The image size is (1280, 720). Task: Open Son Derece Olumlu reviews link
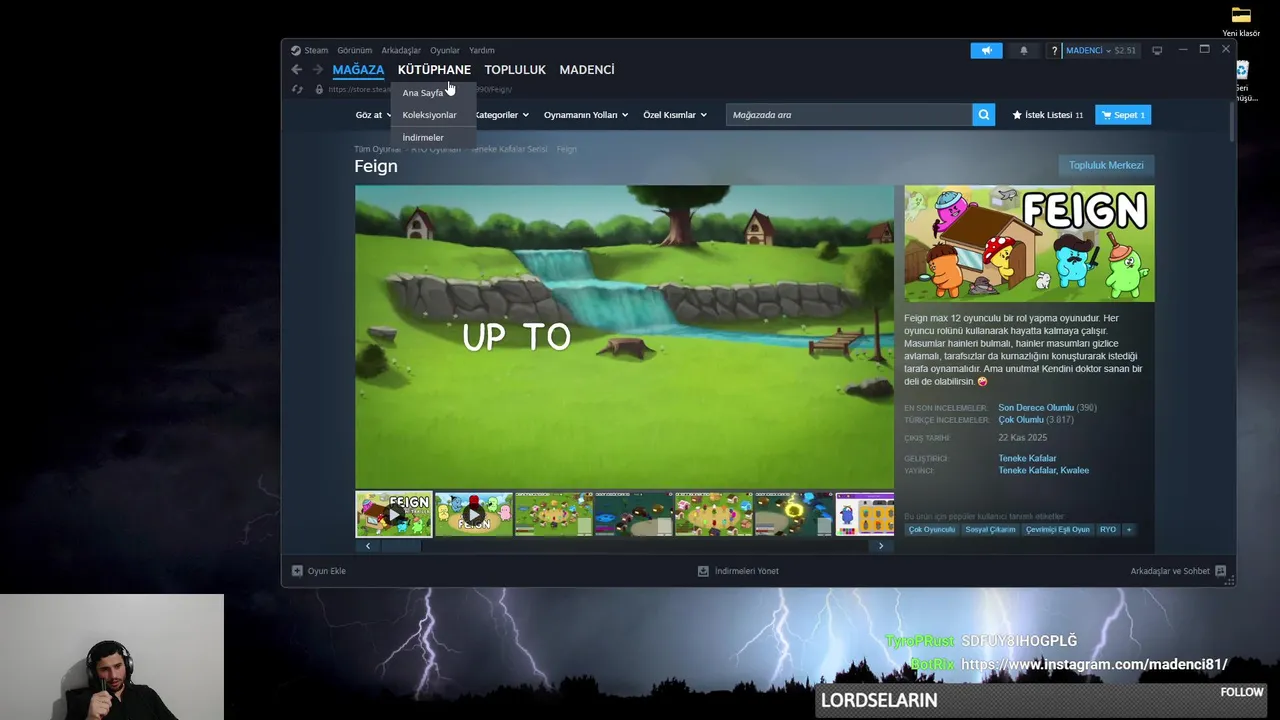[x=1036, y=408]
